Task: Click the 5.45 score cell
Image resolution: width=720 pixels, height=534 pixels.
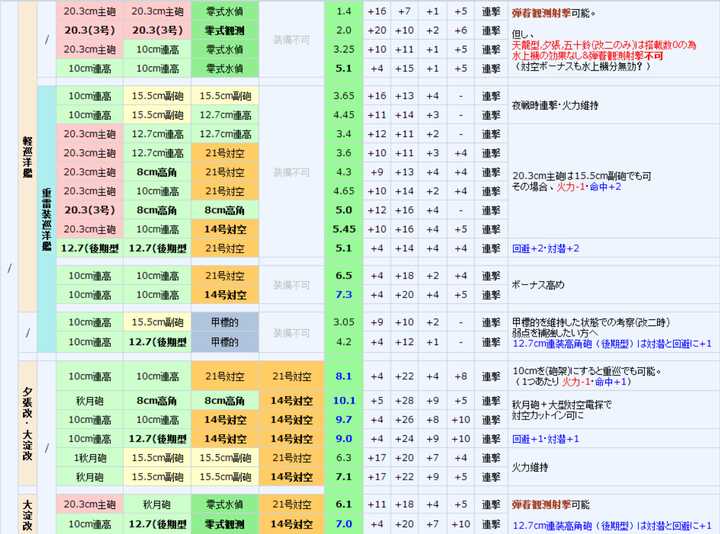Action: (x=343, y=229)
